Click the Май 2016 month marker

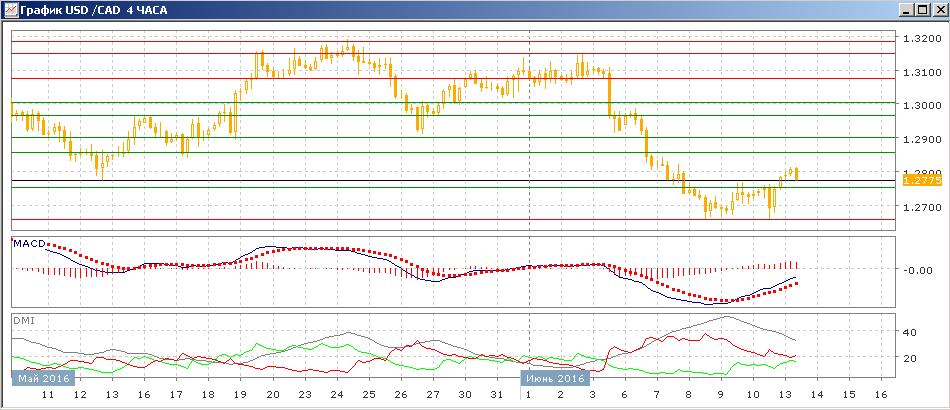tap(42, 379)
